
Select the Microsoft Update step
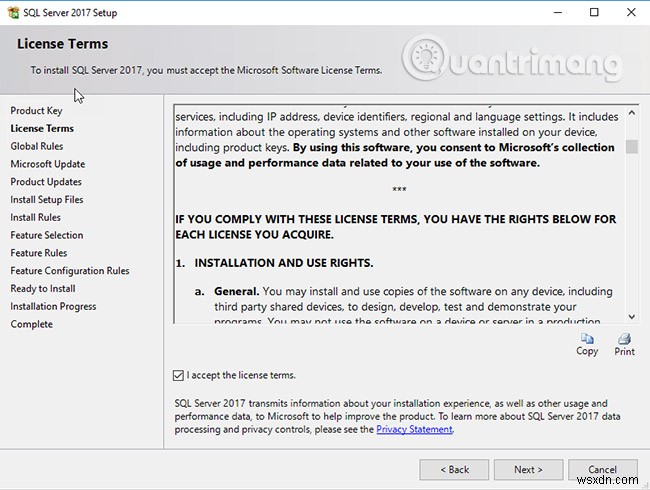(48, 164)
